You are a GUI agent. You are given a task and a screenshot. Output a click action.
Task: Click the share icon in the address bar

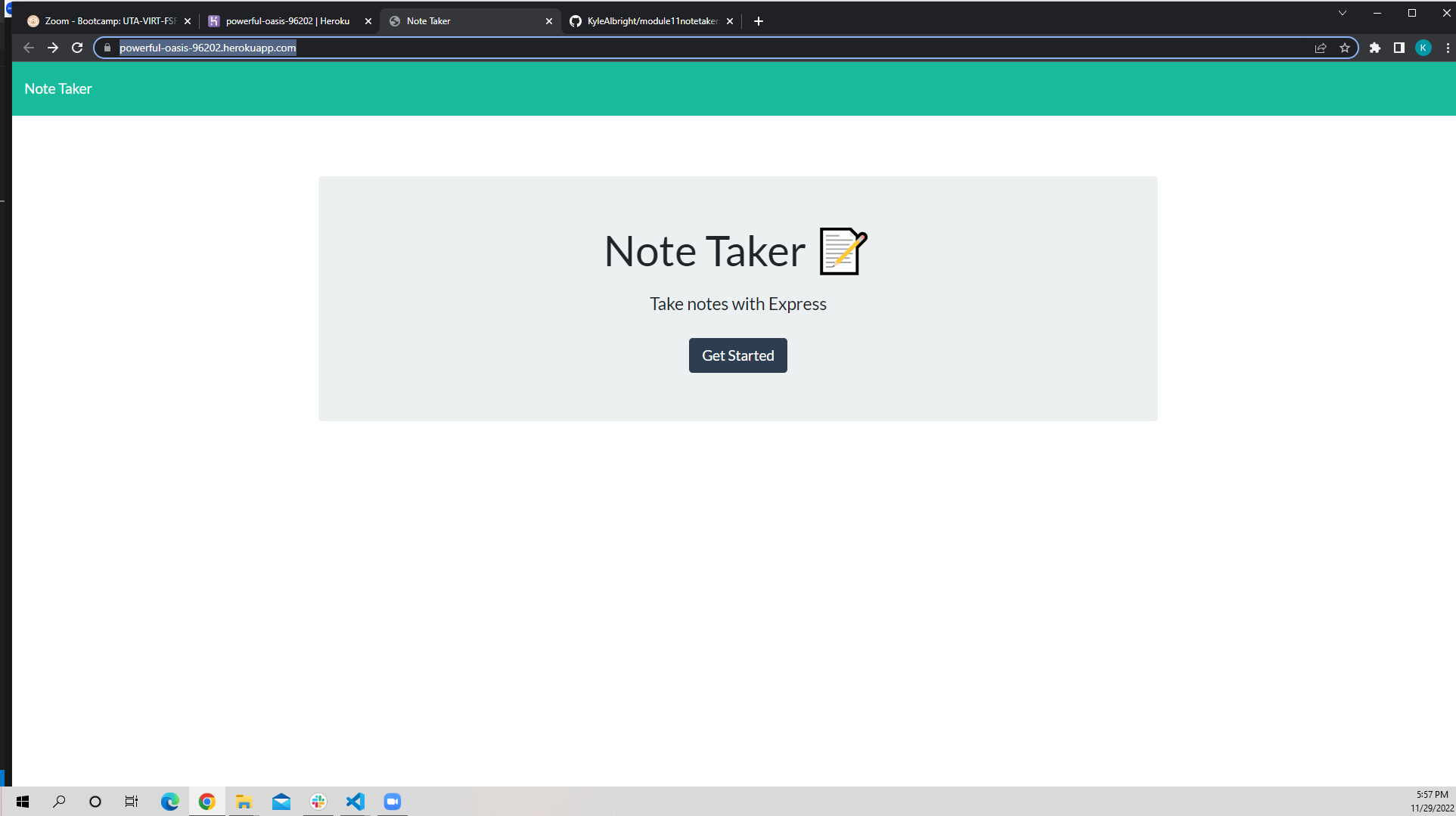(1321, 48)
